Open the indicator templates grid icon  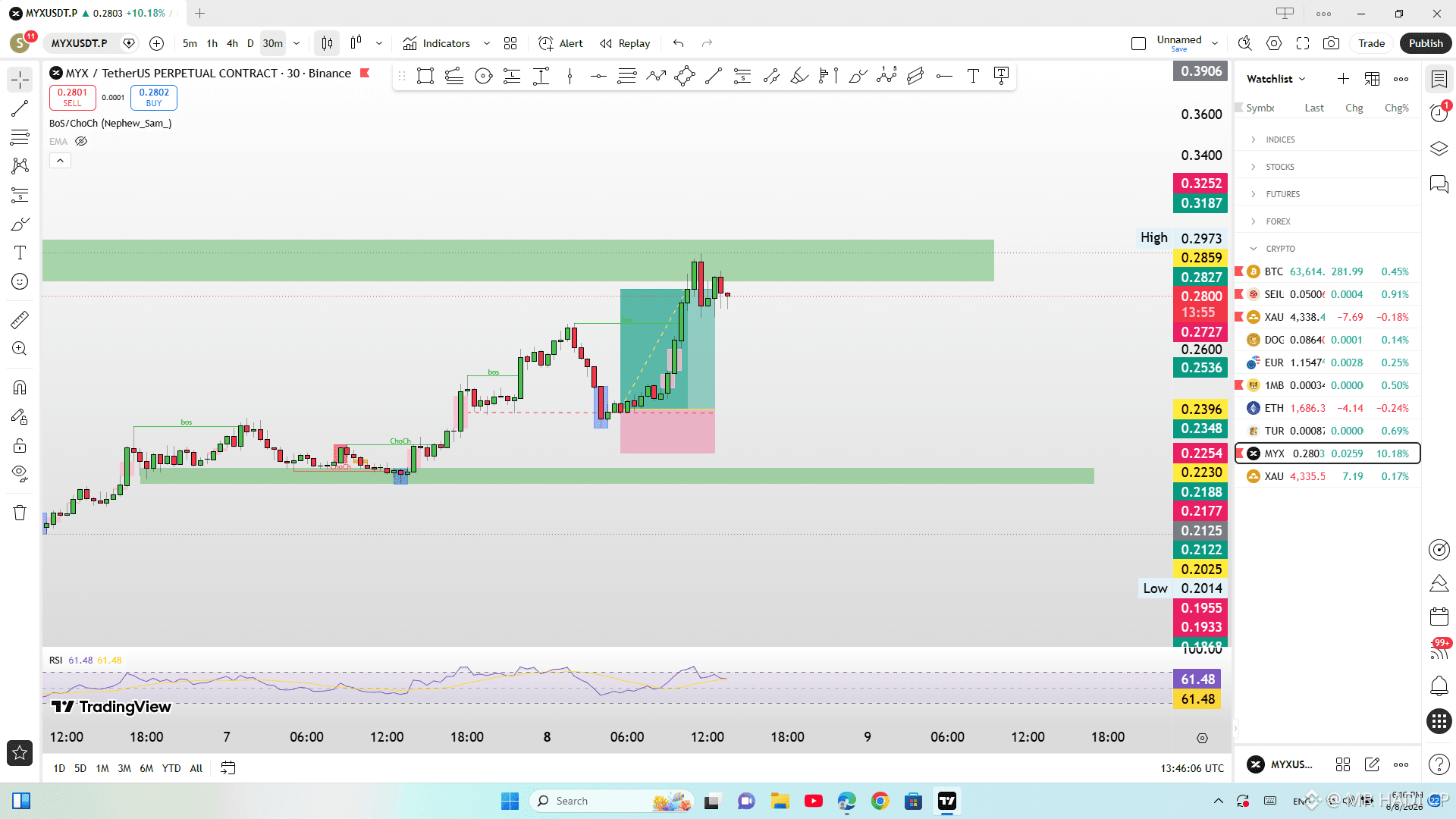tap(510, 43)
